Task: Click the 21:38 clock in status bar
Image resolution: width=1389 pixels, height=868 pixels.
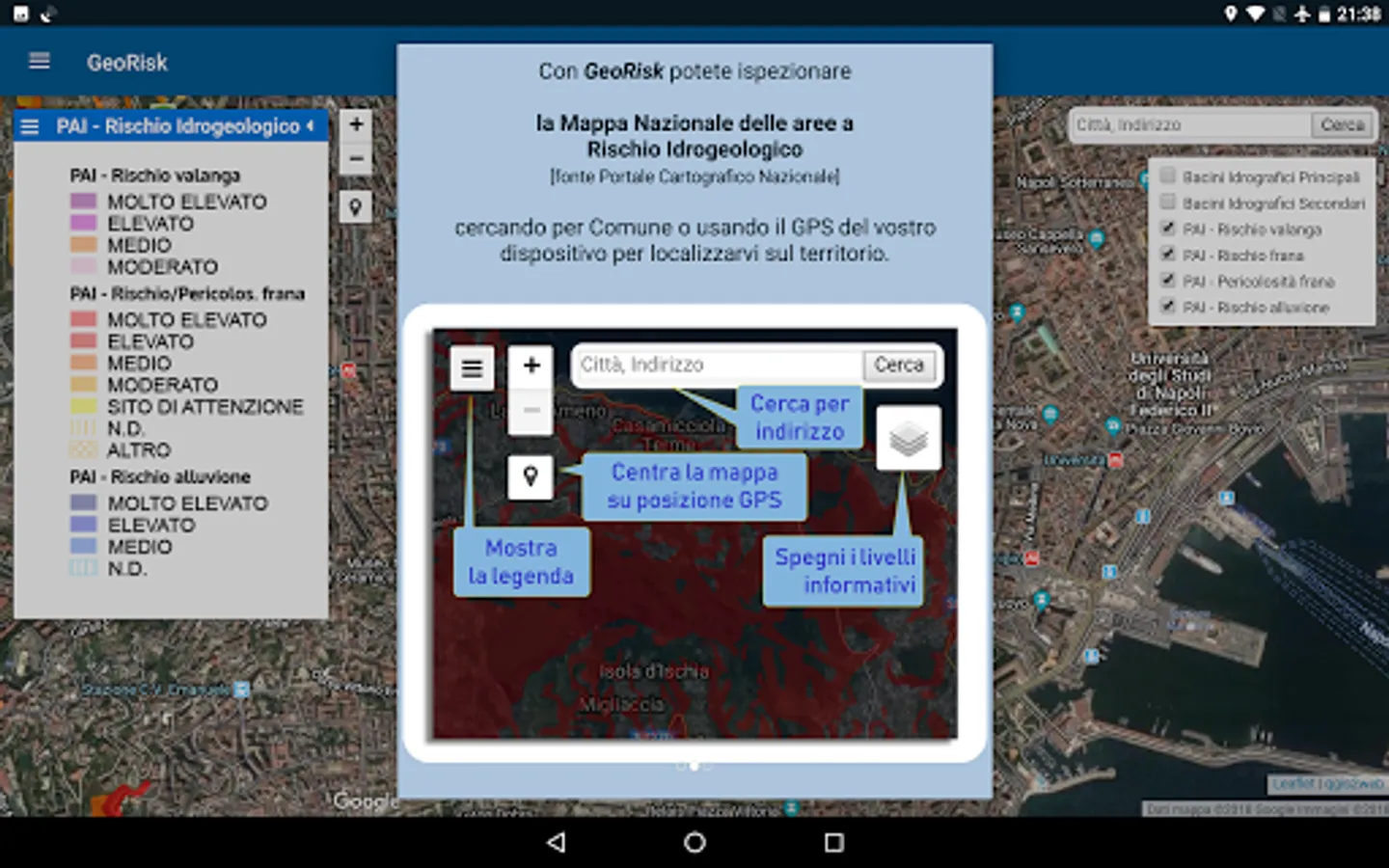Action: point(1358,14)
